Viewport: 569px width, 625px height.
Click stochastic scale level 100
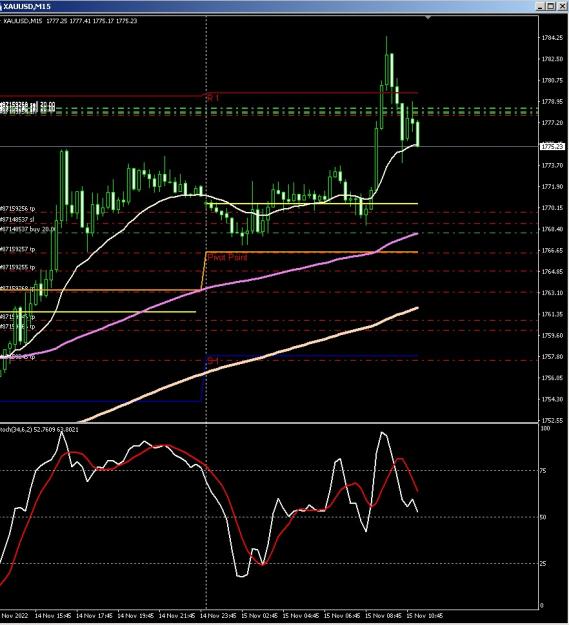(544, 428)
